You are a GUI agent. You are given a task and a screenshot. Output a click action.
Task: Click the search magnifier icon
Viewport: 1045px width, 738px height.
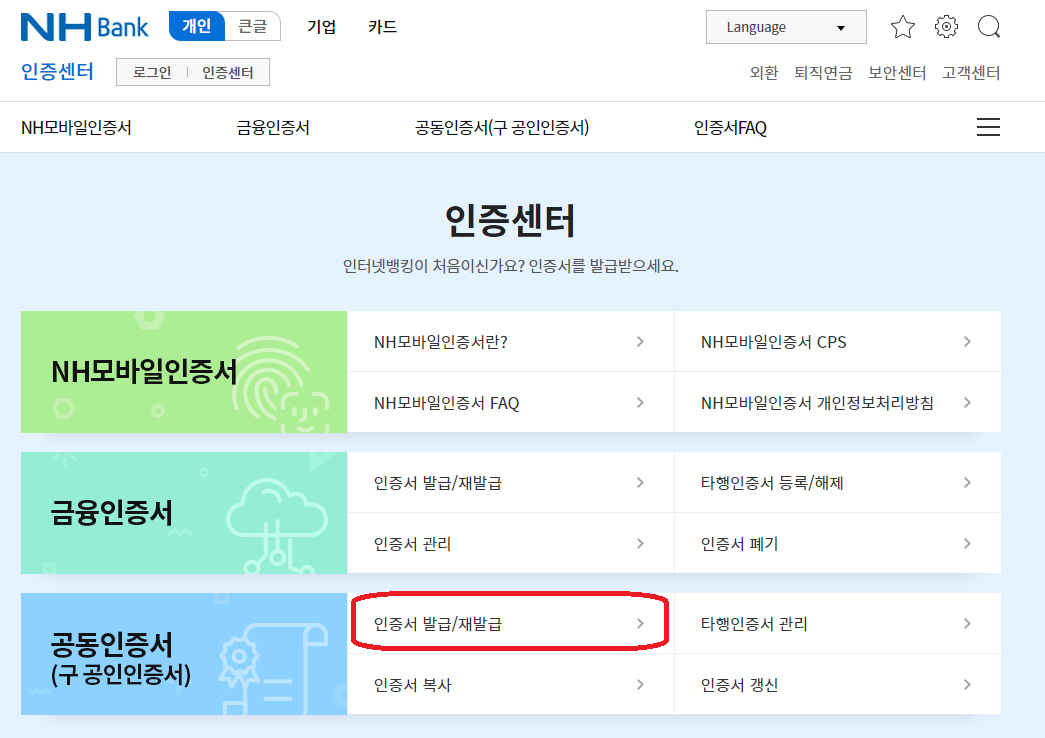click(989, 27)
